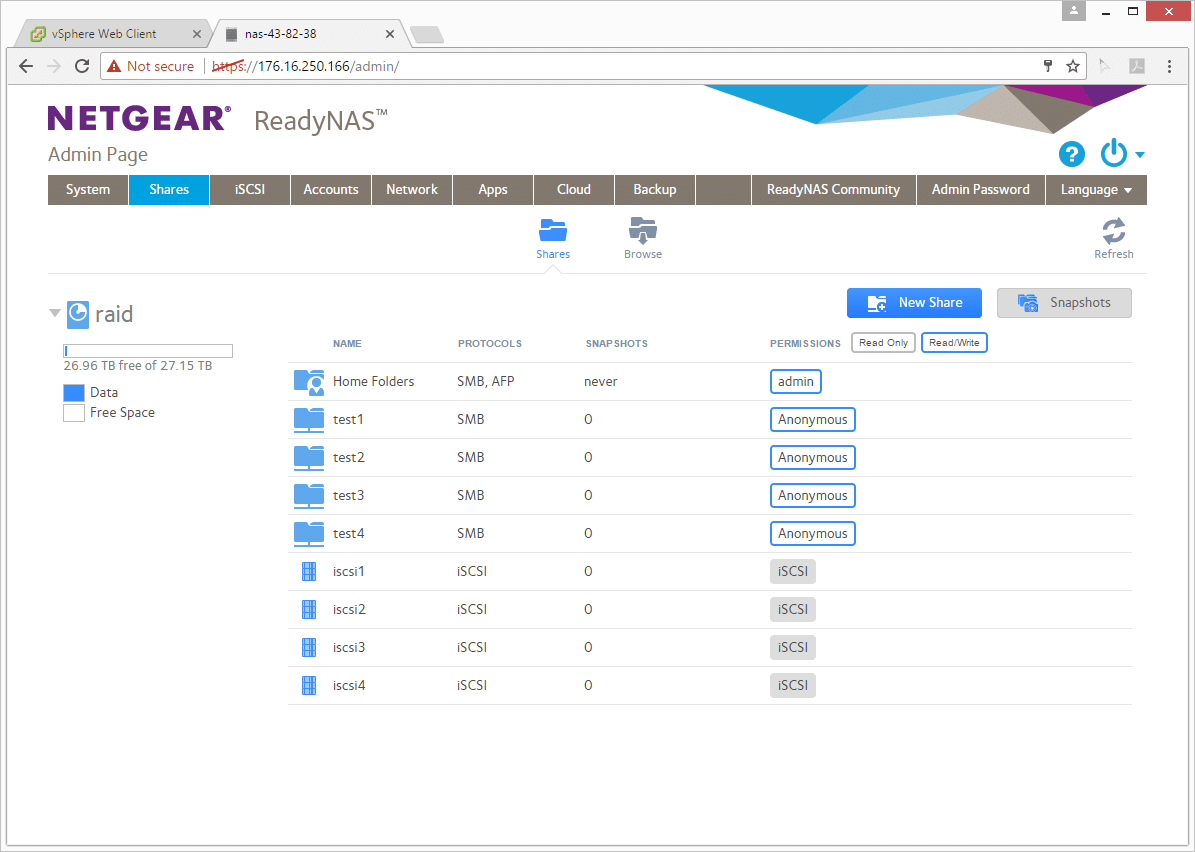This screenshot has width=1195, height=852.
Task: Open the Backup tab
Action: (x=655, y=190)
